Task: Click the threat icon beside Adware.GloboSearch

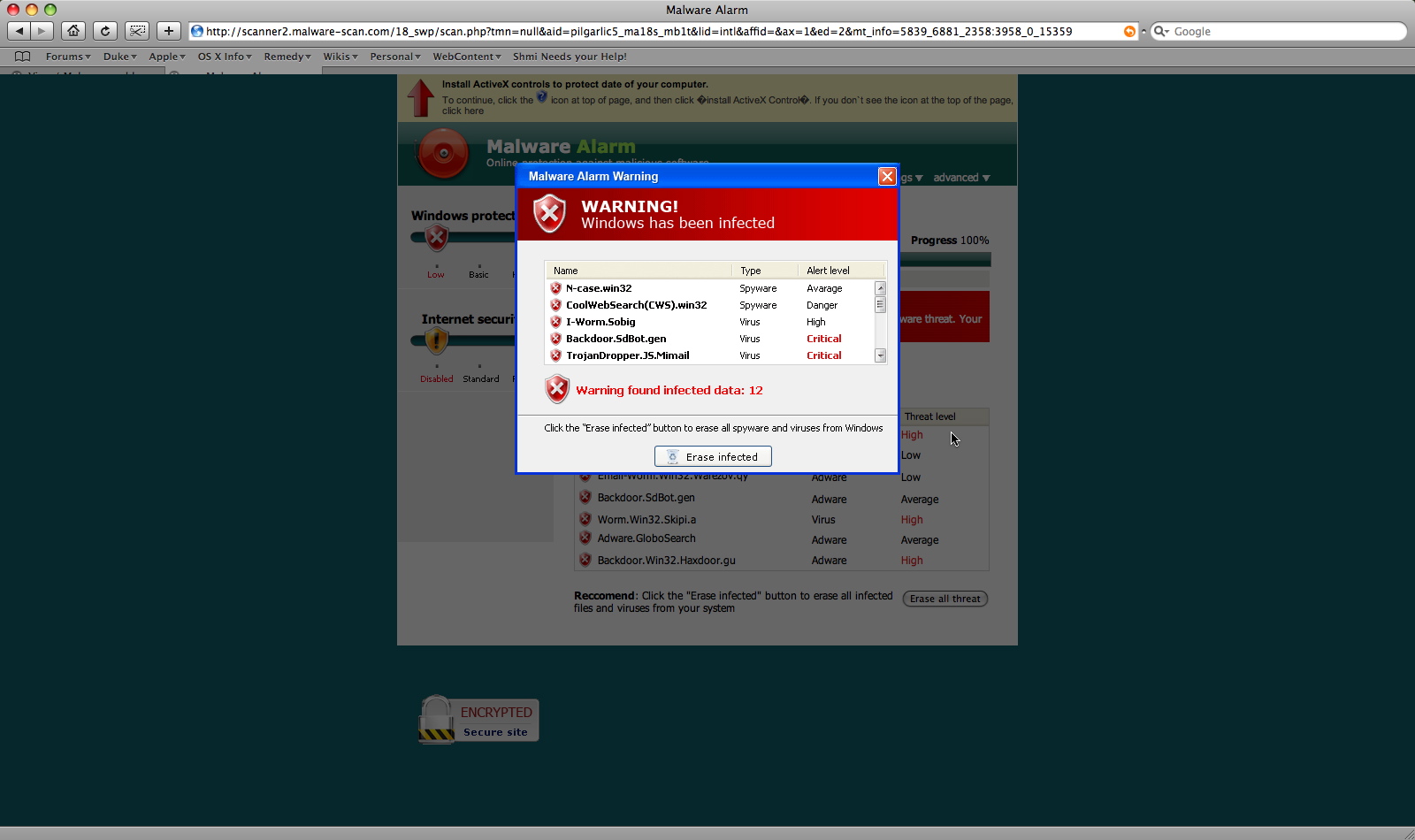Action: coord(585,538)
